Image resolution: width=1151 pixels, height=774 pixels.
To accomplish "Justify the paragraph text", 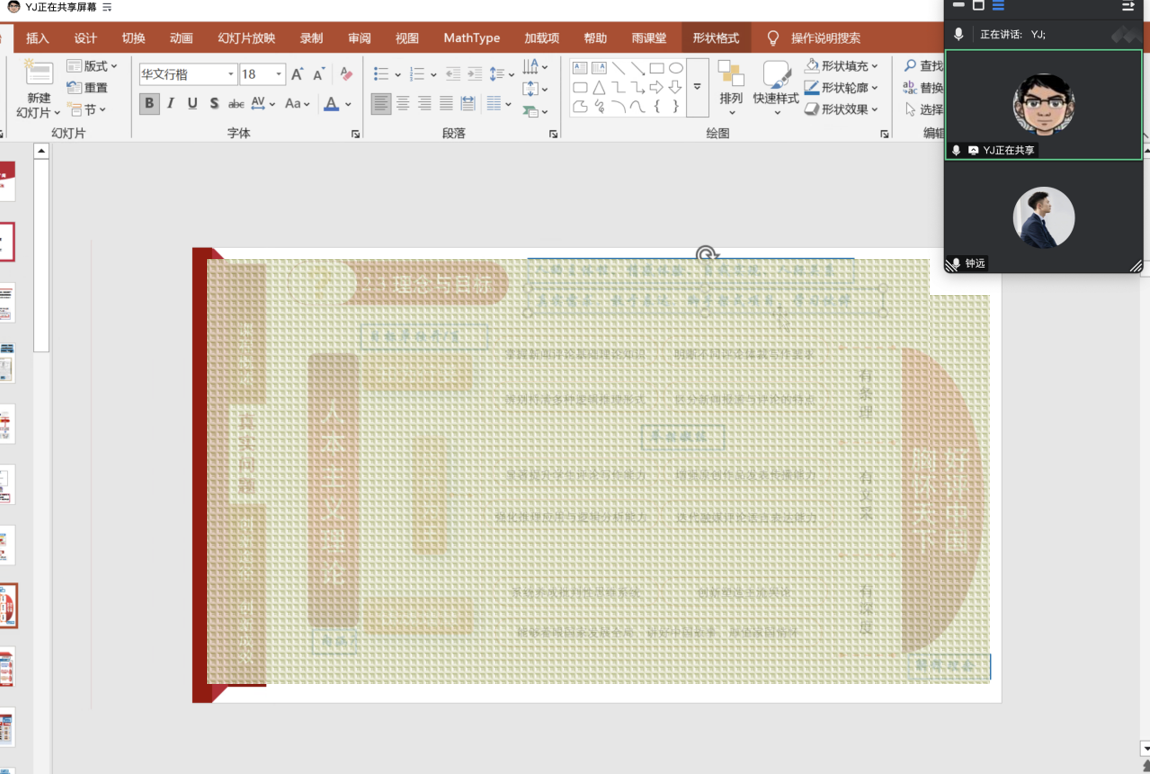I will tap(446, 104).
